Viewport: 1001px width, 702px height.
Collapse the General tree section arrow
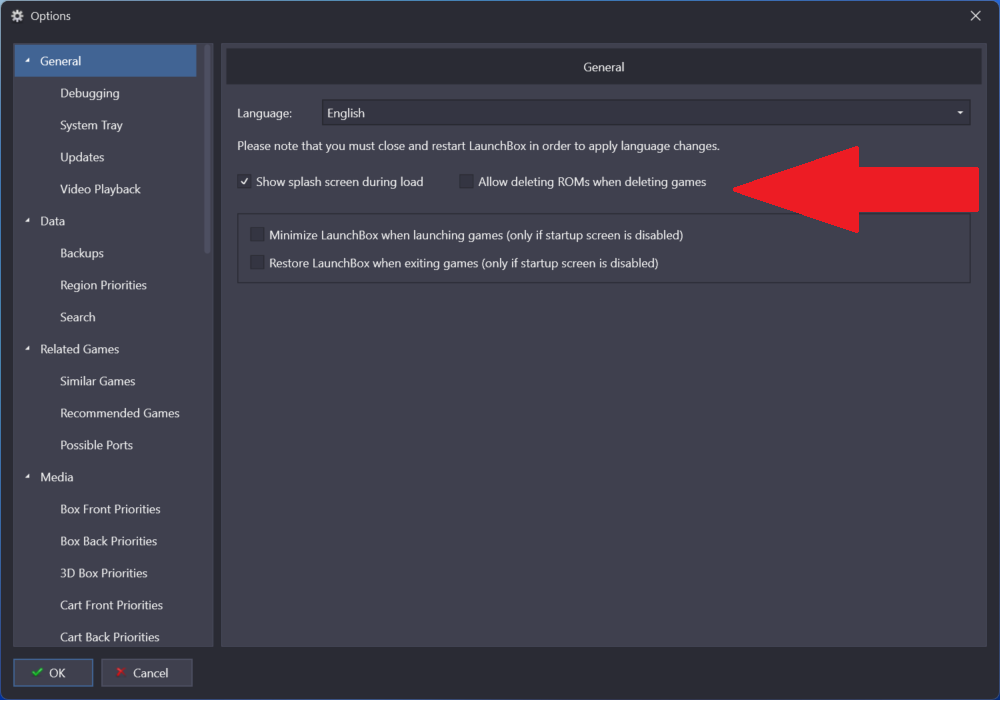27,61
